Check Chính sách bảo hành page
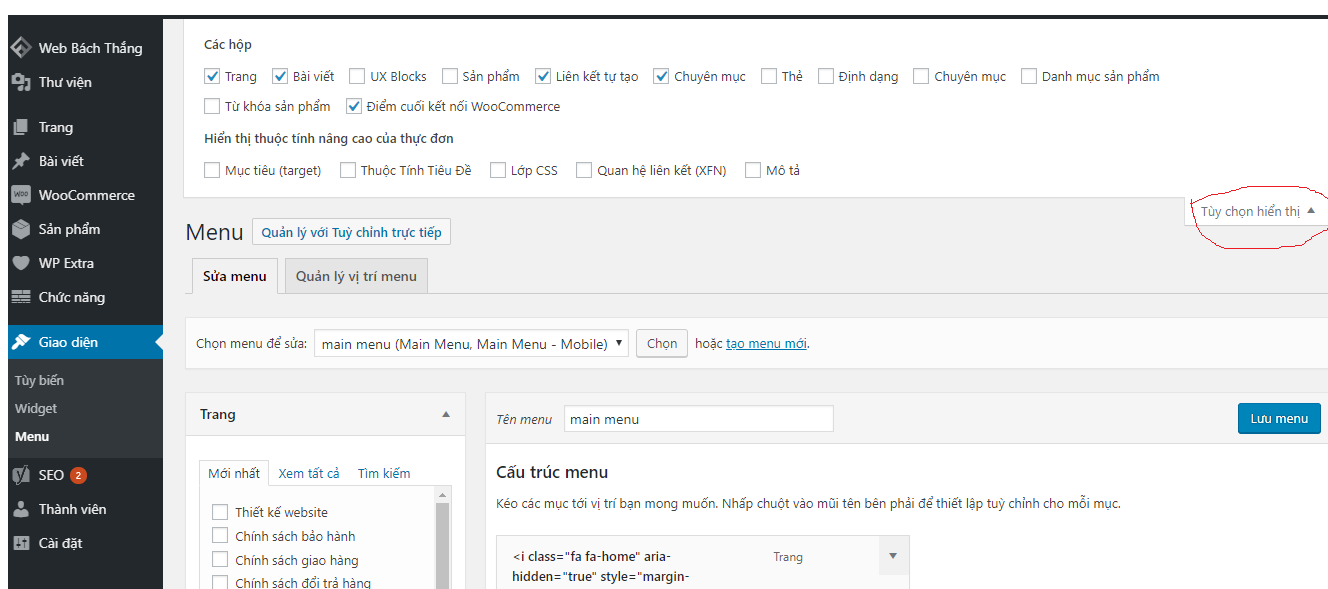1328x589 pixels. tap(220, 536)
